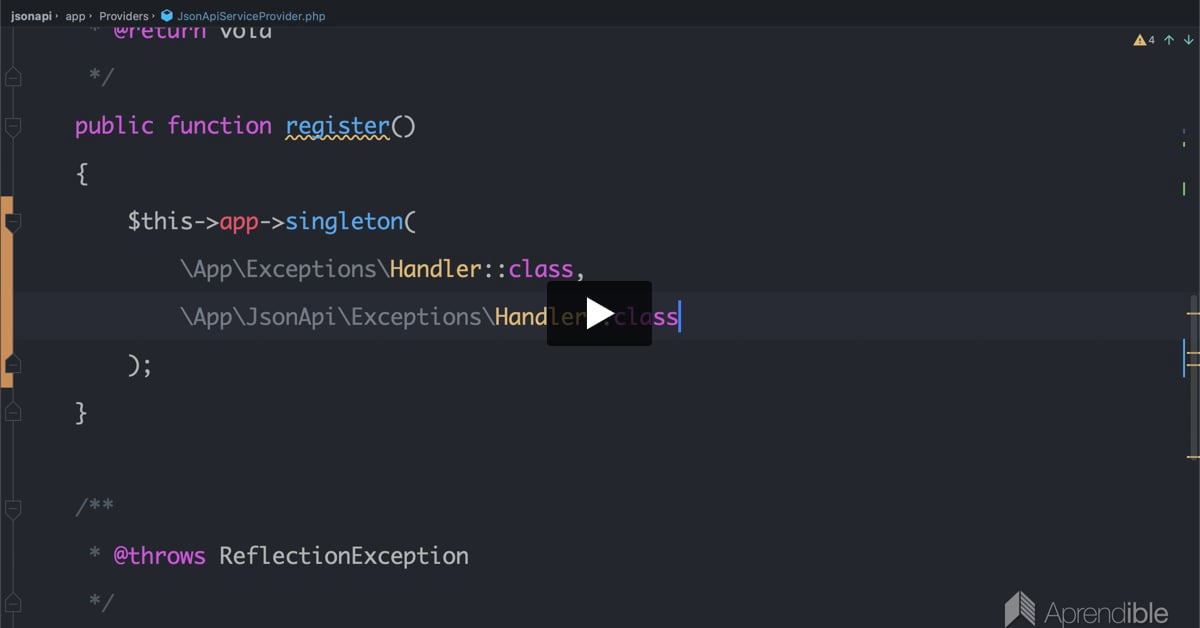
Task: Go to previous highlighted error arrow
Action: click(x=1169, y=40)
